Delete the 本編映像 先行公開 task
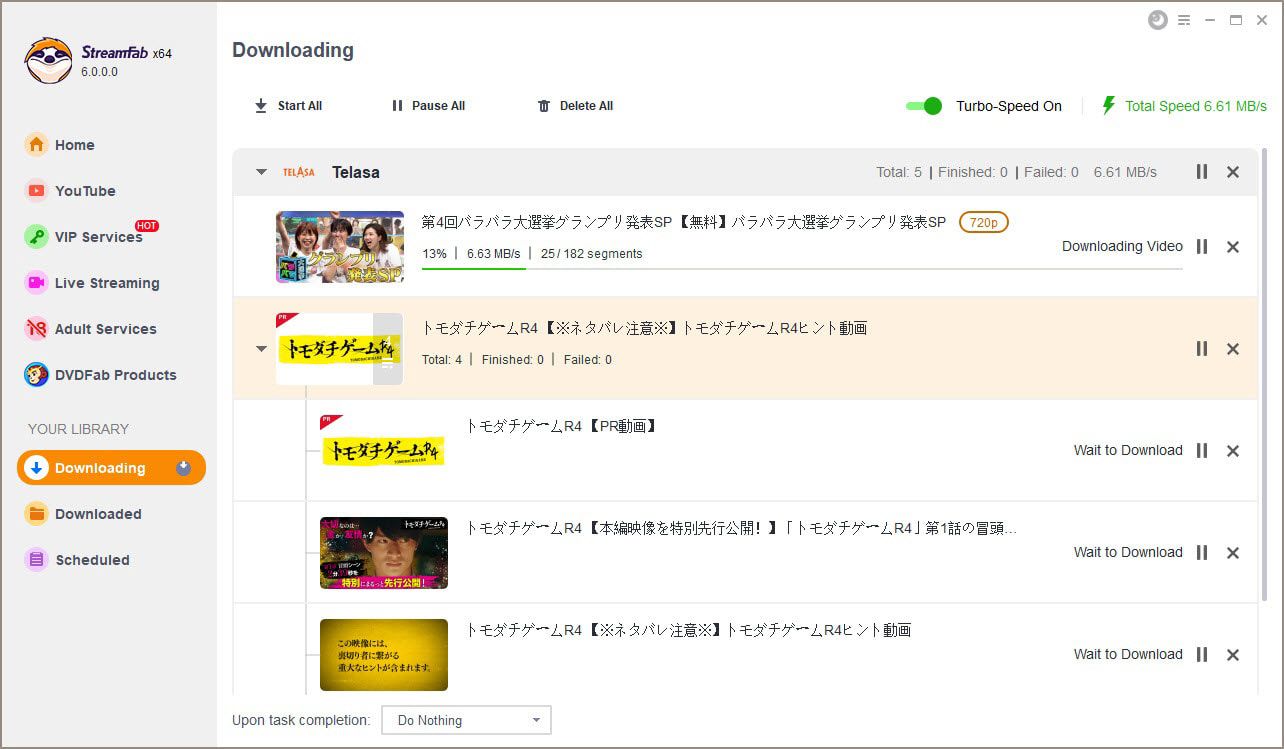 (1233, 553)
